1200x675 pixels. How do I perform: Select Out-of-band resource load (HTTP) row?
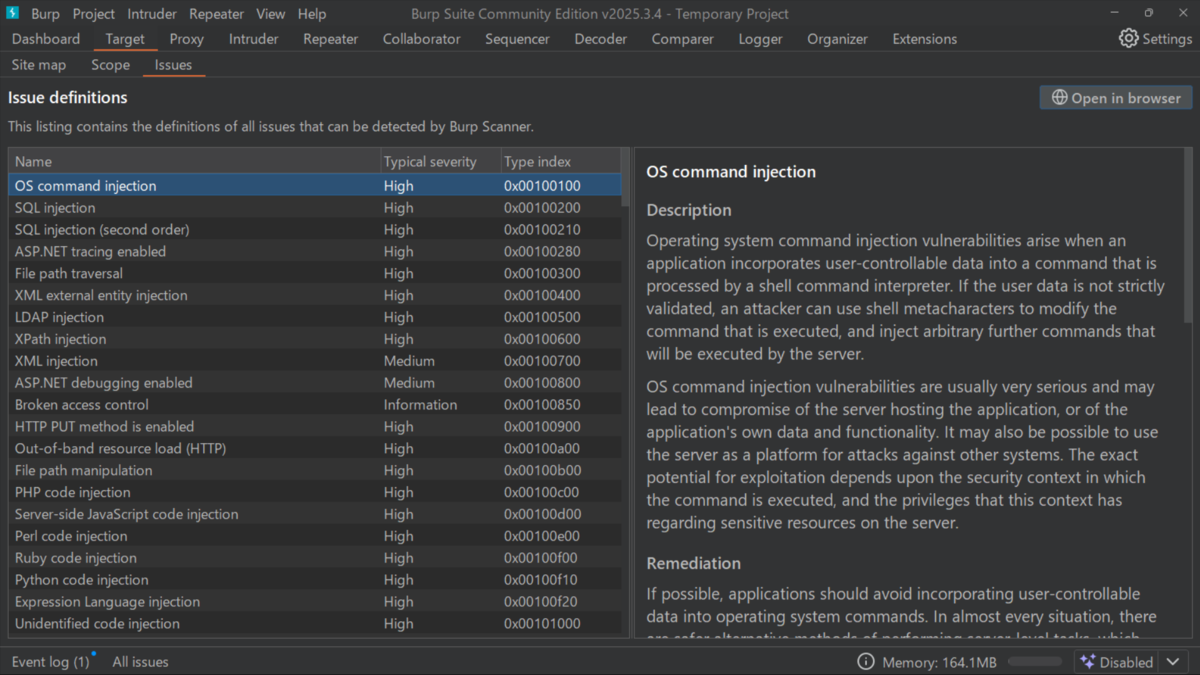[x=315, y=449]
